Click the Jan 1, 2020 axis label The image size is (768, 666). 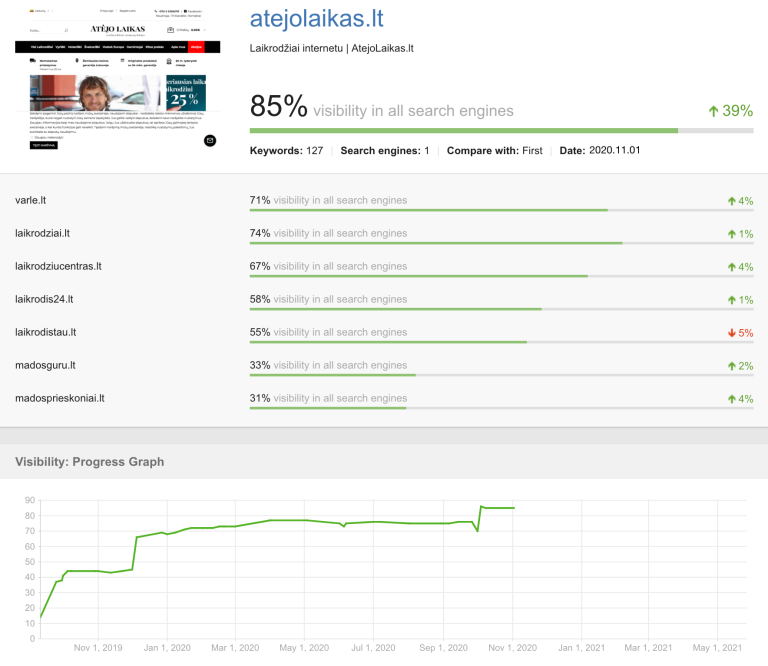(x=167, y=648)
